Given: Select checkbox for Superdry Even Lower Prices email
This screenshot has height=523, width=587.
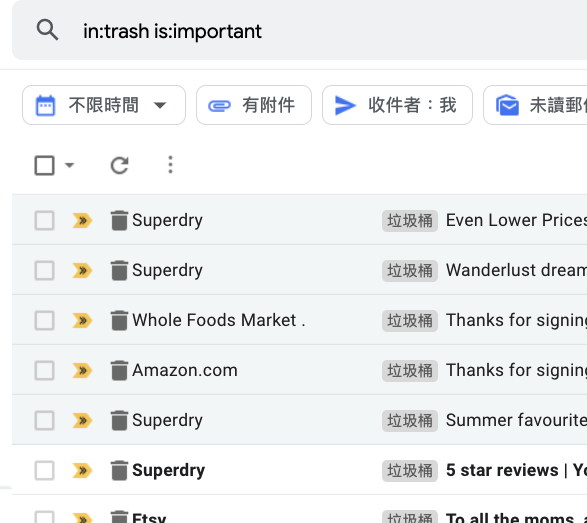Looking at the screenshot, I should pos(45,220).
